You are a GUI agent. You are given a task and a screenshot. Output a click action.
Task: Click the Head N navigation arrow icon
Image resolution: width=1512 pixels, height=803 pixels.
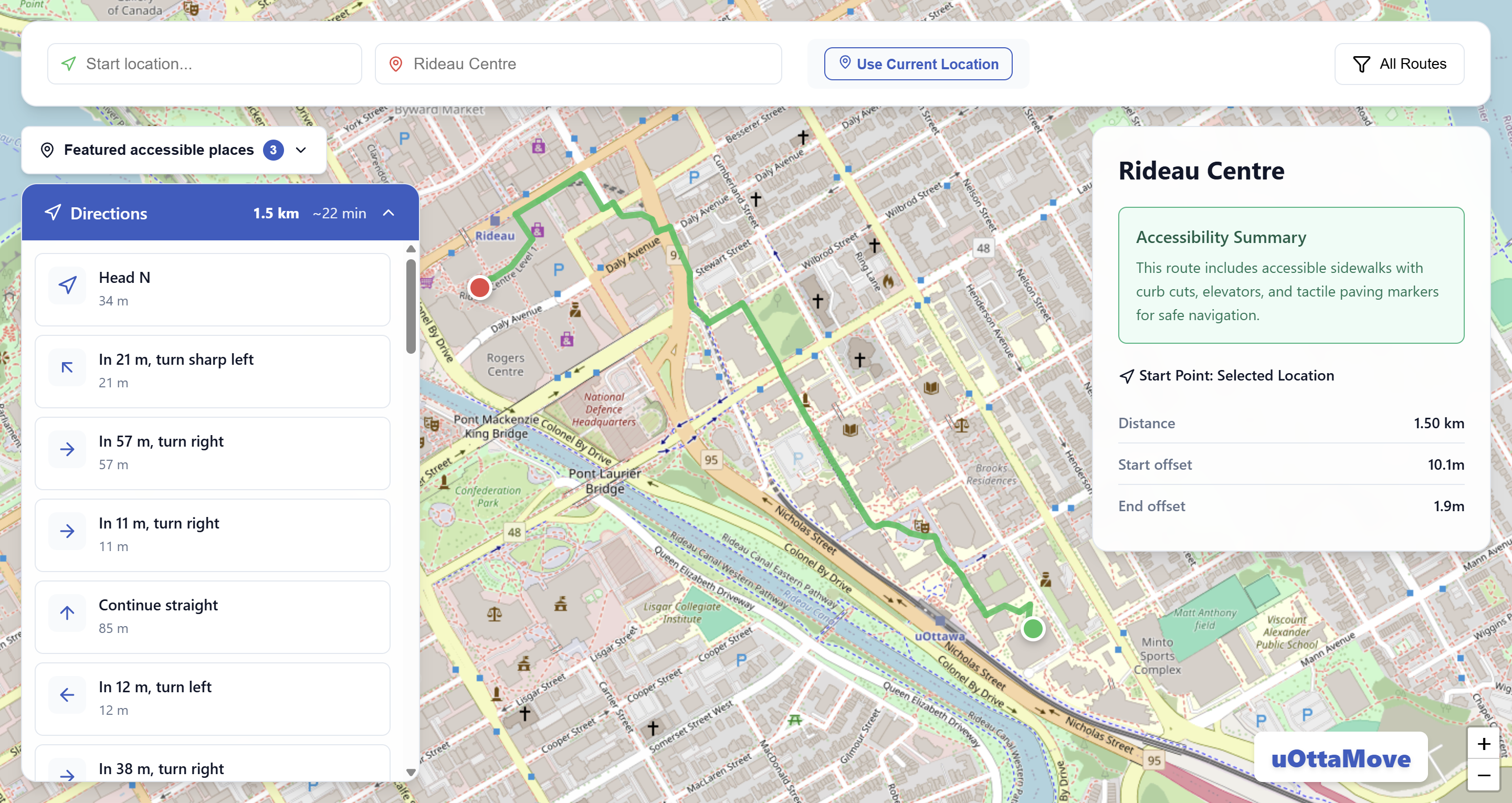coord(68,286)
